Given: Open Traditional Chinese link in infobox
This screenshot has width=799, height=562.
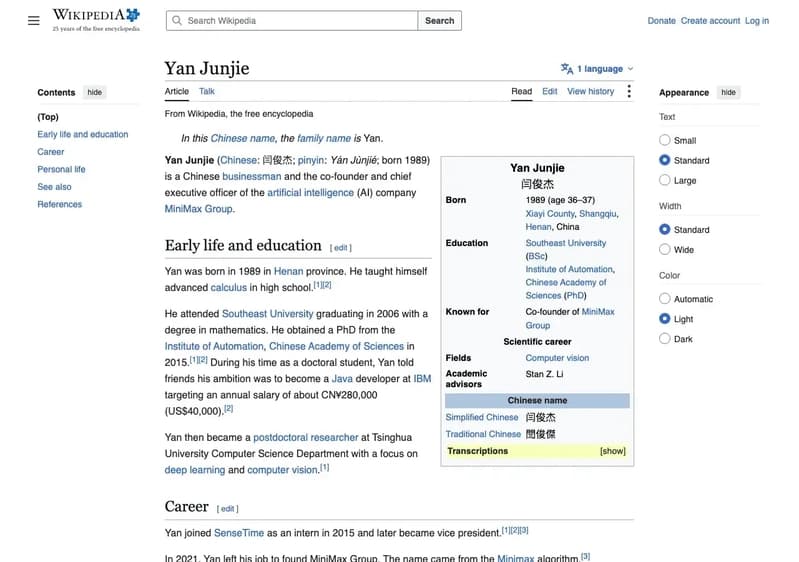Looking at the screenshot, I should (x=483, y=434).
